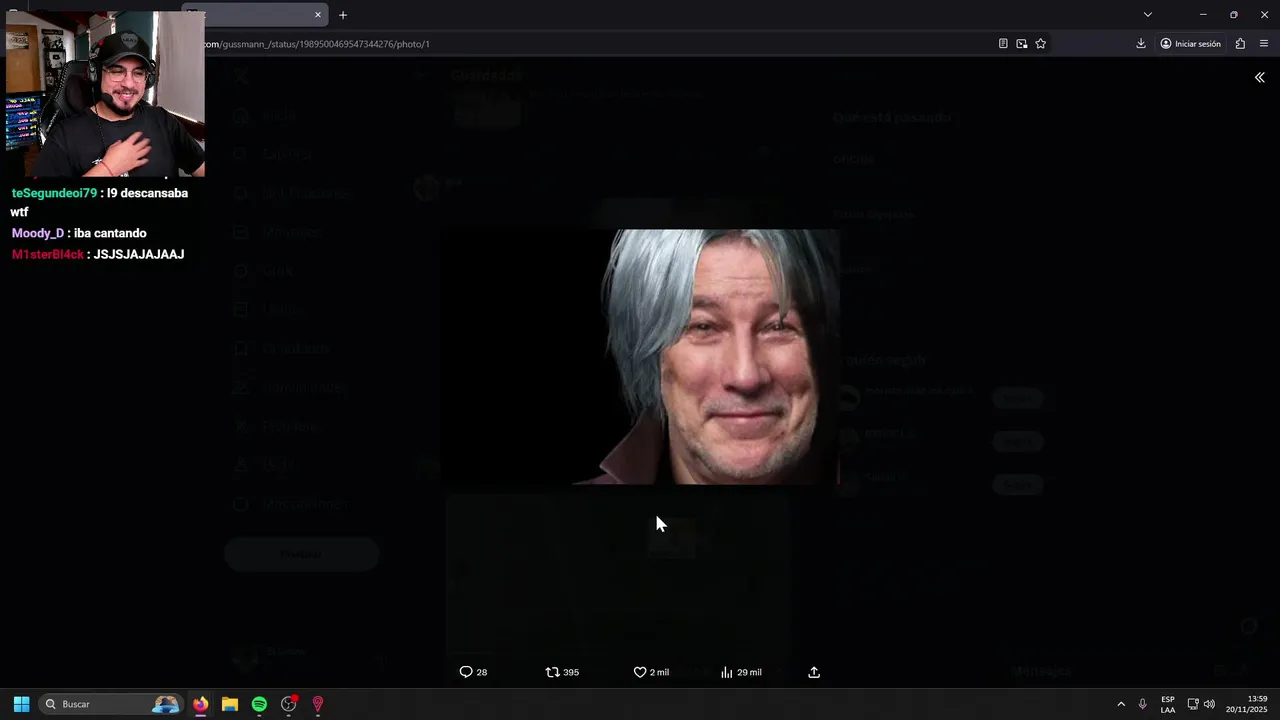Click chat username Moody_D
Image resolution: width=1280 pixels, height=720 pixels.
38,233
